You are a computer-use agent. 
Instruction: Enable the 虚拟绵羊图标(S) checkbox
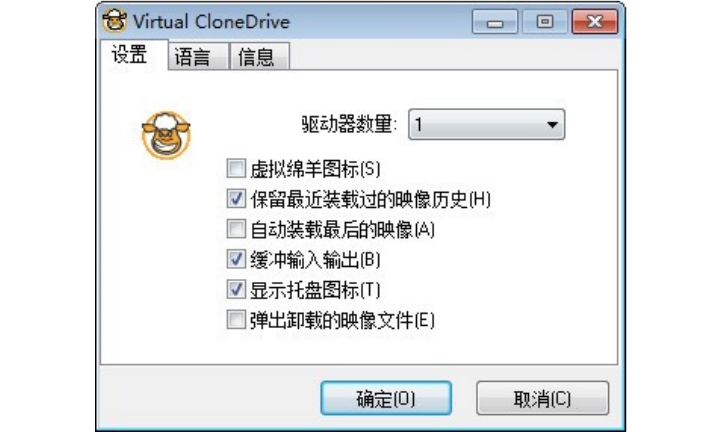[236, 168]
